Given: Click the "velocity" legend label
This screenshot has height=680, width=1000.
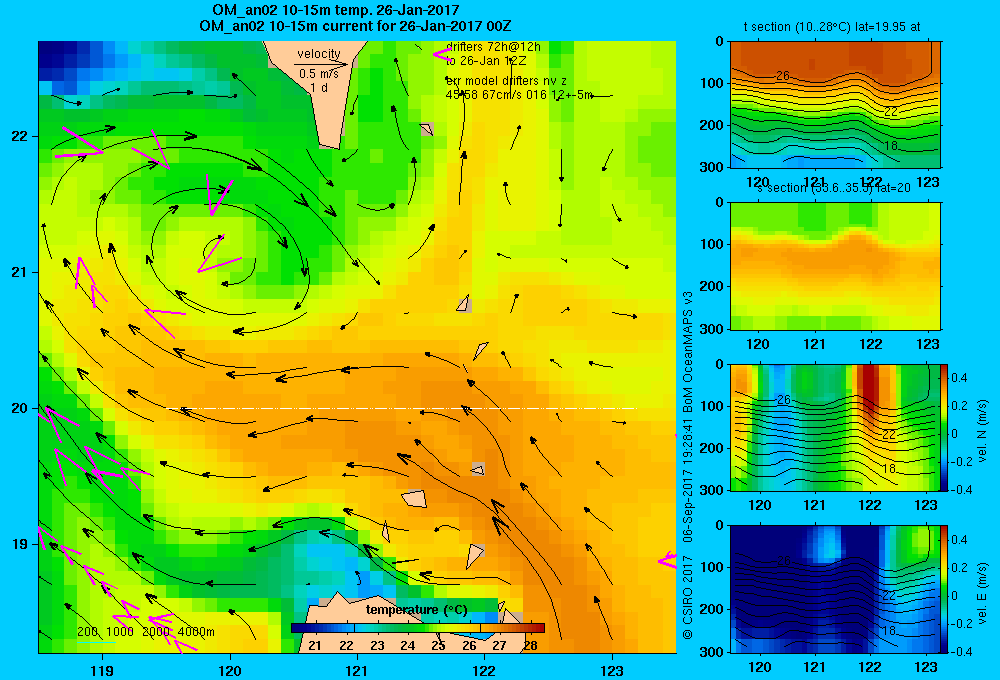Looking at the screenshot, I should [319, 54].
